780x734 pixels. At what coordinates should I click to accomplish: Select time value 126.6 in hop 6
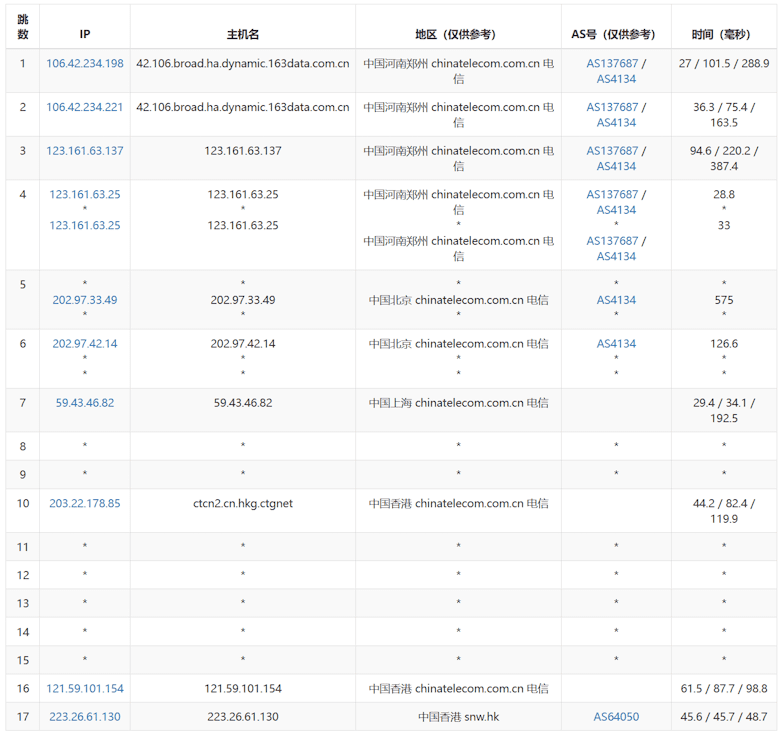(724, 344)
